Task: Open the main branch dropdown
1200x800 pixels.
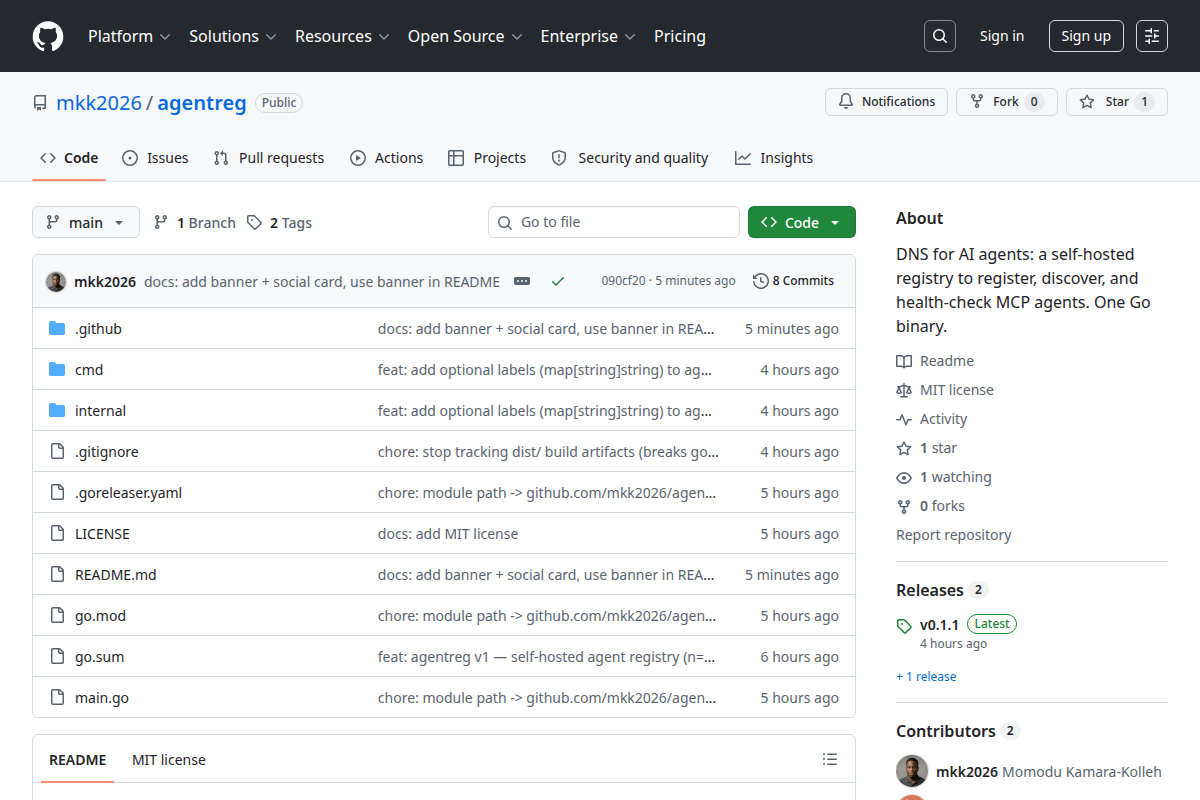Action: pyautogui.click(x=86, y=222)
